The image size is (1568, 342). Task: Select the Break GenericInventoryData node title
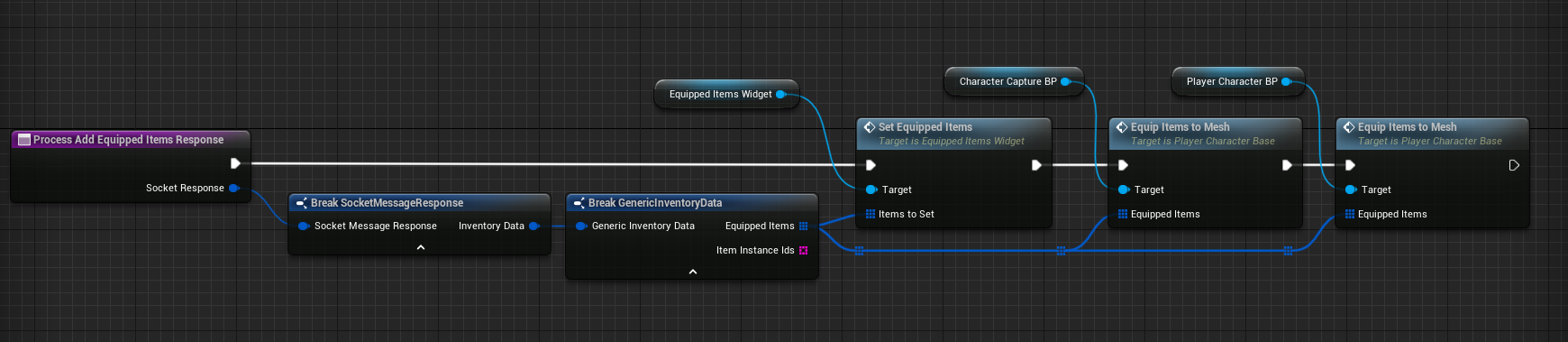pos(655,203)
